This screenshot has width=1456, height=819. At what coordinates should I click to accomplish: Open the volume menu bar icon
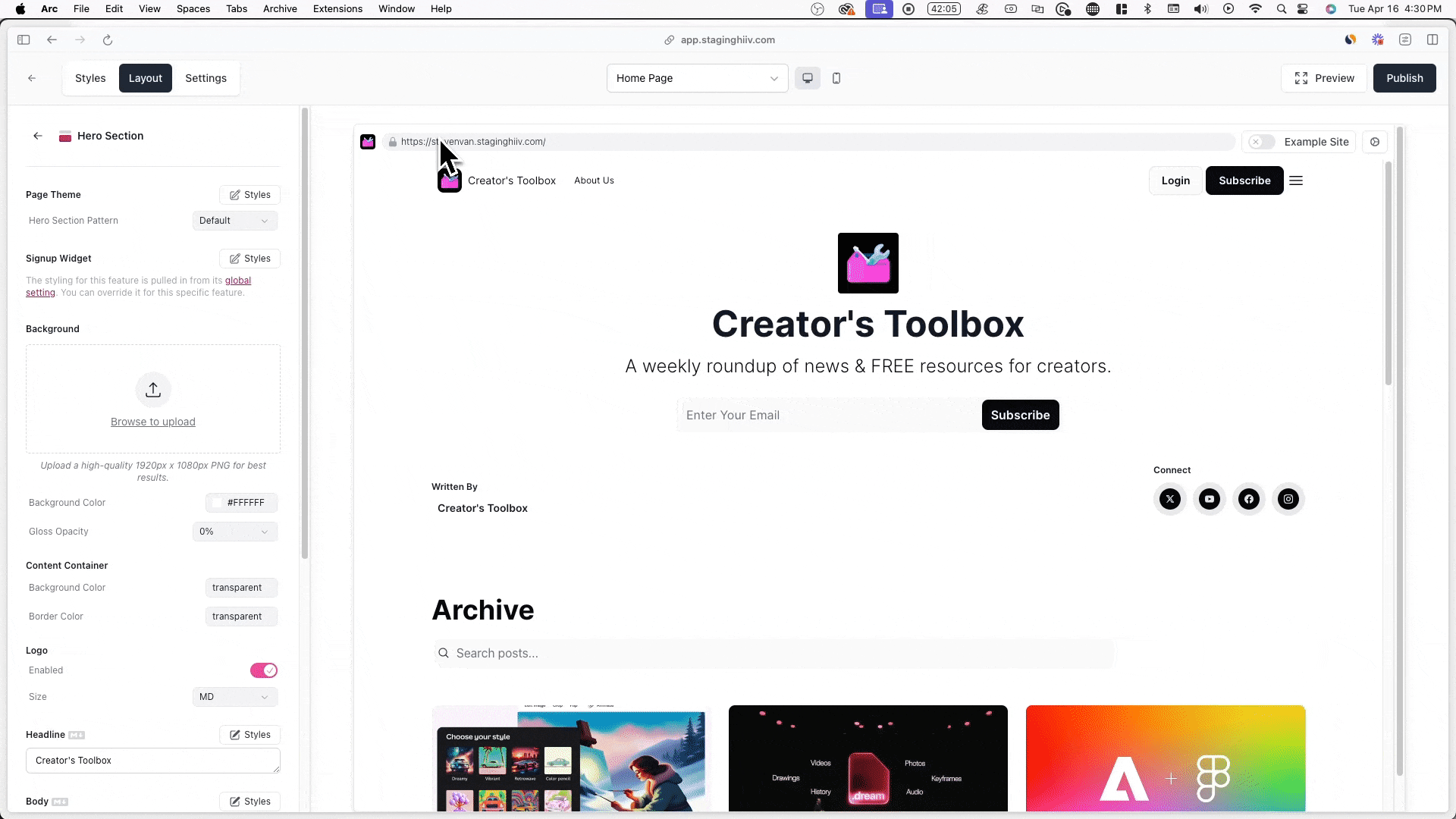[1200, 9]
